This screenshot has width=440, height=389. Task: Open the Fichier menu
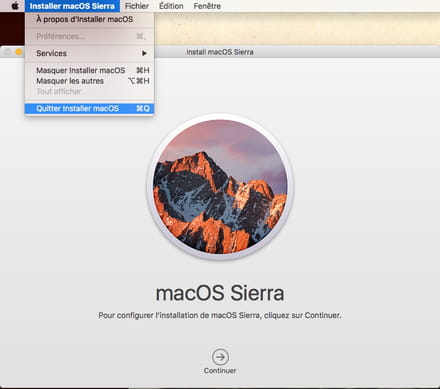tap(137, 6)
